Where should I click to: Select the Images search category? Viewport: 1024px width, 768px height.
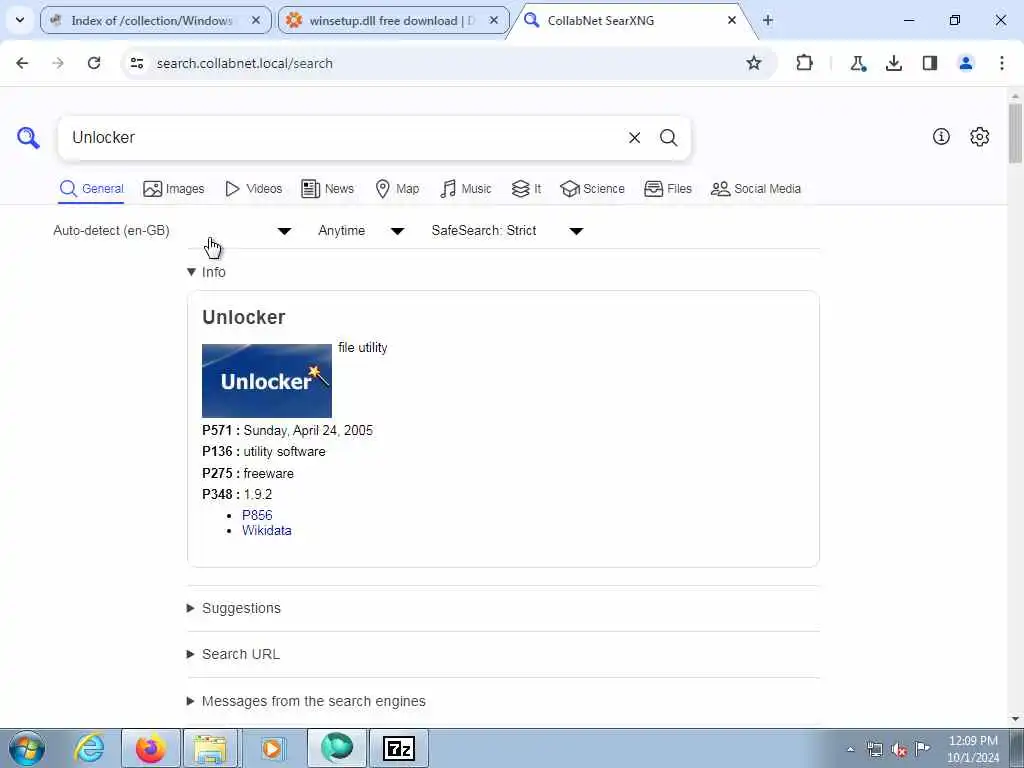174,189
